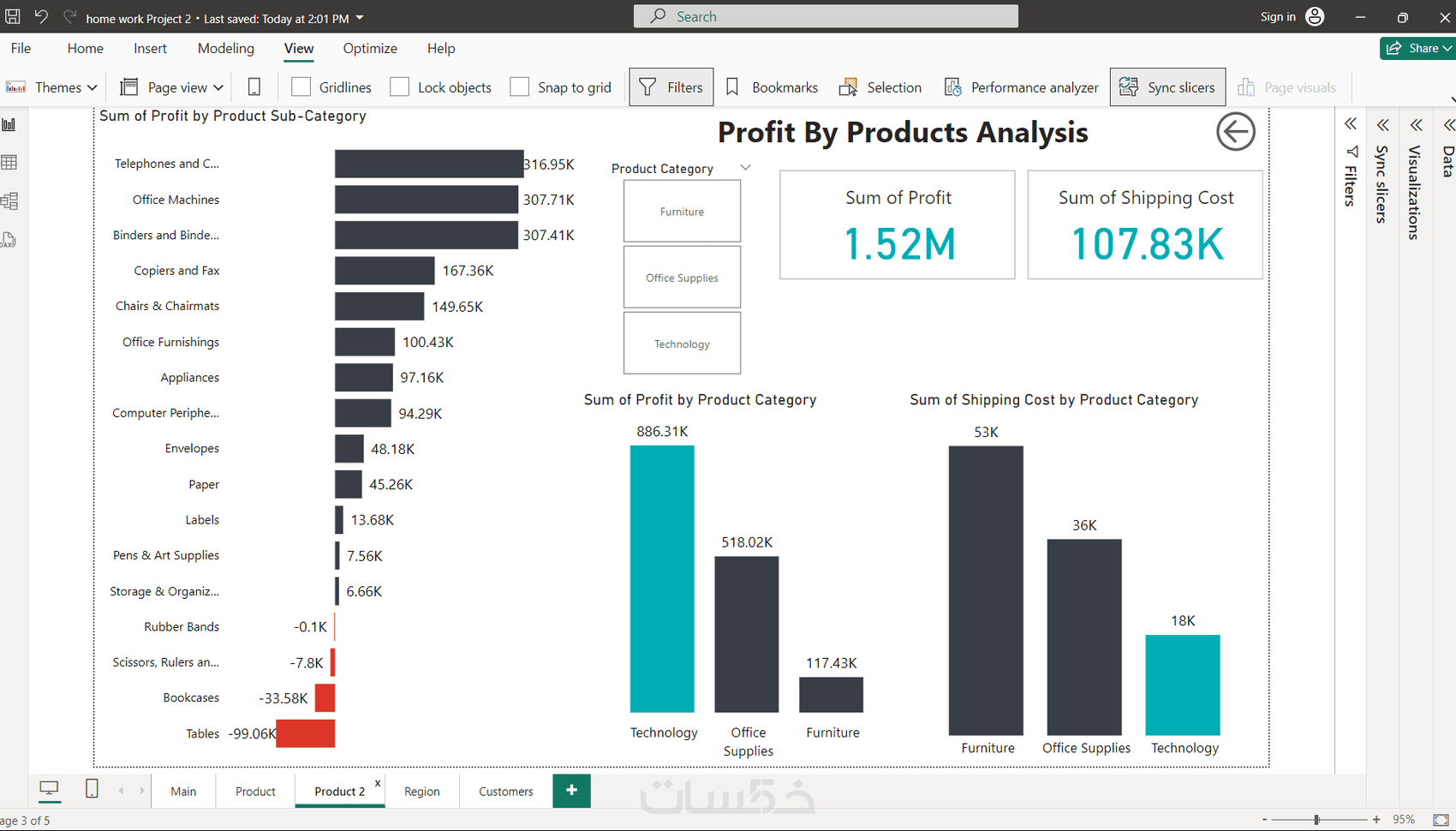Click inside the Search field
The height and width of the screenshot is (831, 1456).
(x=825, y=16)
